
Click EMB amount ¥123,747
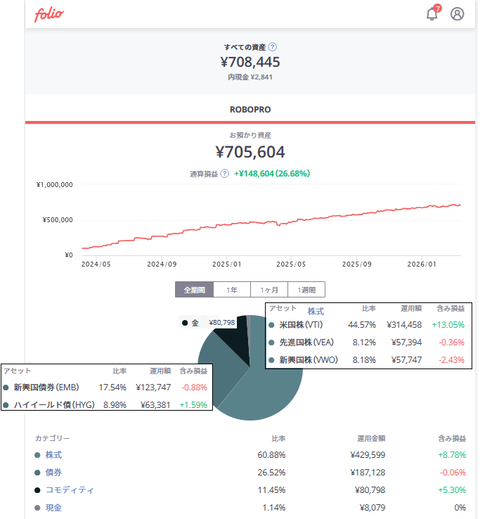click(153, 387)
